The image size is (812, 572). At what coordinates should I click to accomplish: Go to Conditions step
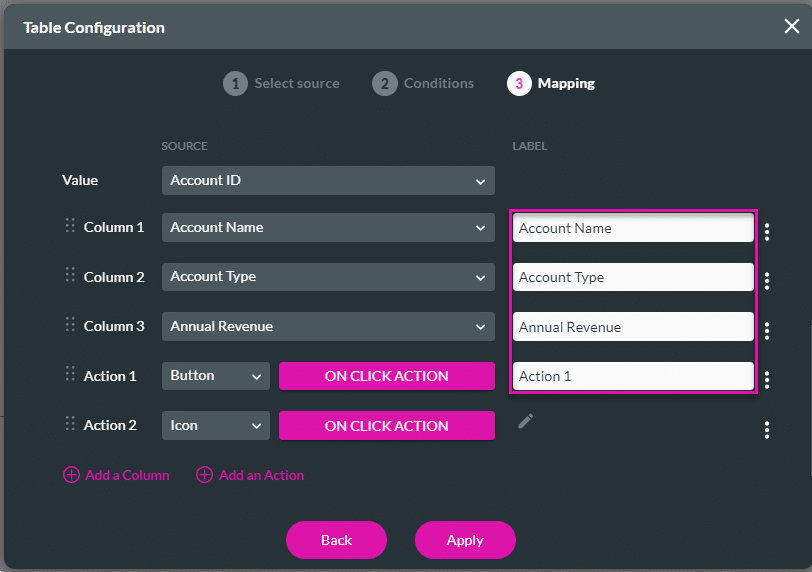point(423,83)
